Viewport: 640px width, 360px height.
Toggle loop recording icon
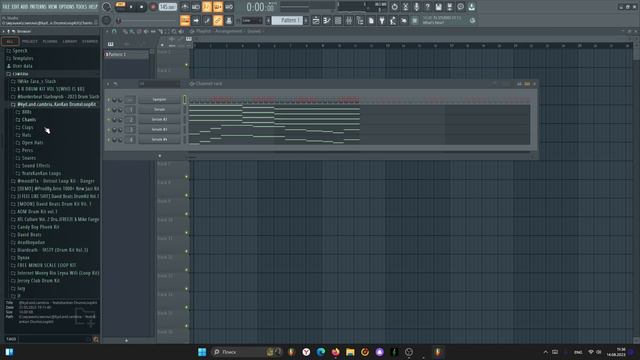coord(229,7)
